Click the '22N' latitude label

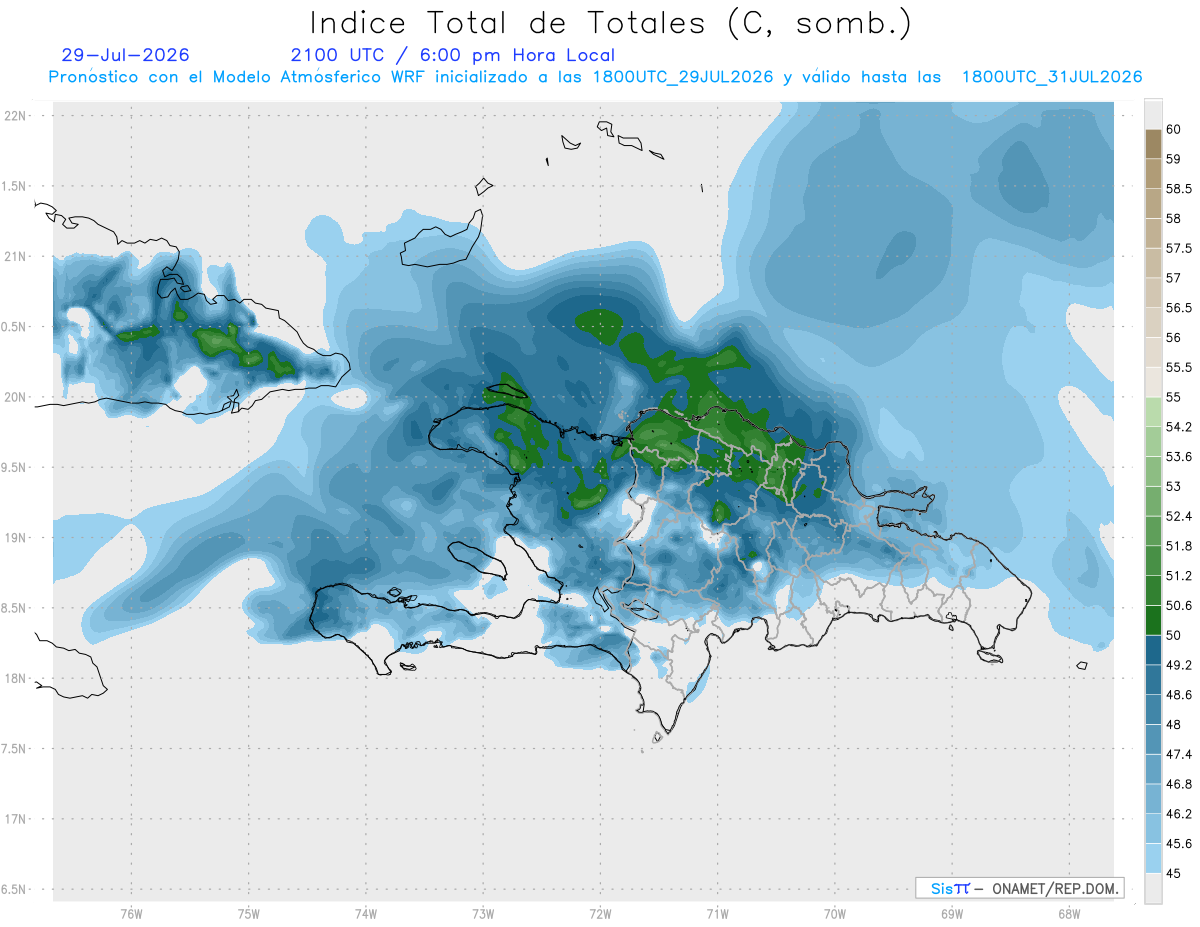(x=17, y=116)
